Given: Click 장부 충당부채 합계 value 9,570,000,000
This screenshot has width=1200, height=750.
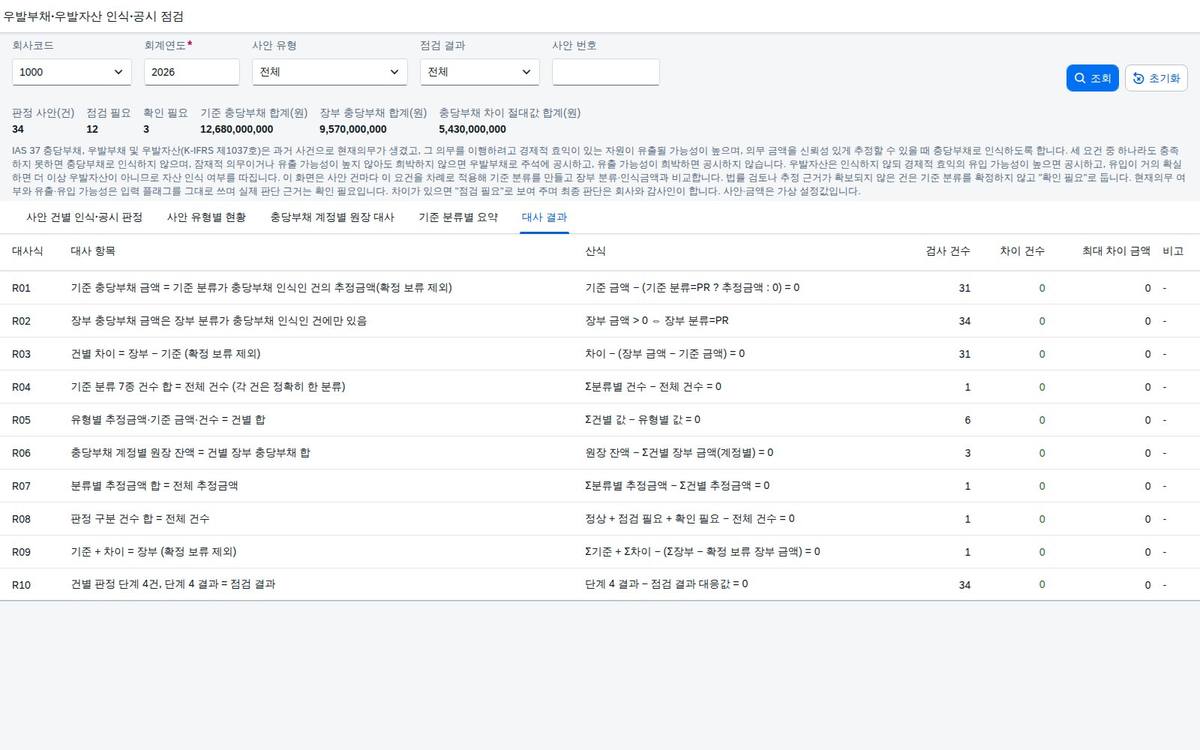Looking at the screenshot, I should tap(353, 129).
